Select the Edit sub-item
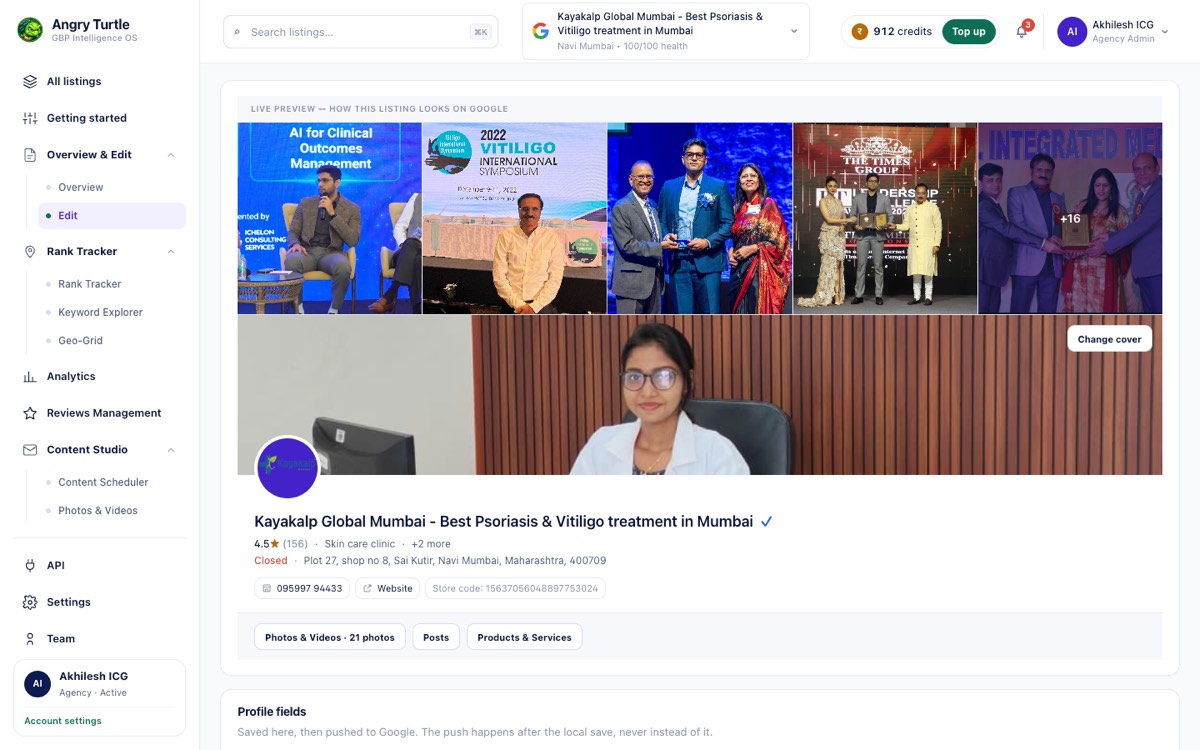 coord(112,216)
